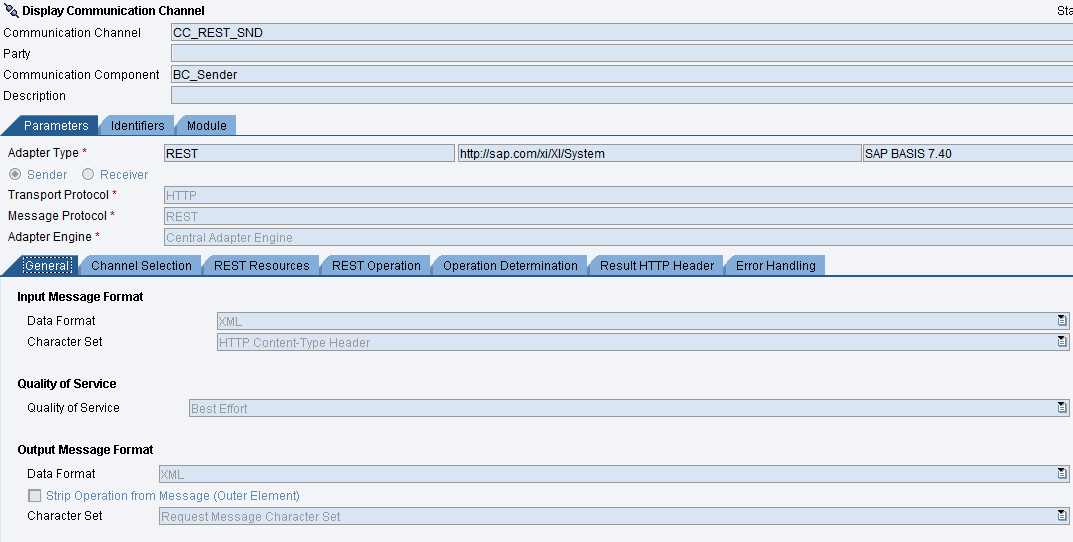Click the Communication Component field
The height and width of the screenshot is (542, 1073).
click(x=621, y=75)
